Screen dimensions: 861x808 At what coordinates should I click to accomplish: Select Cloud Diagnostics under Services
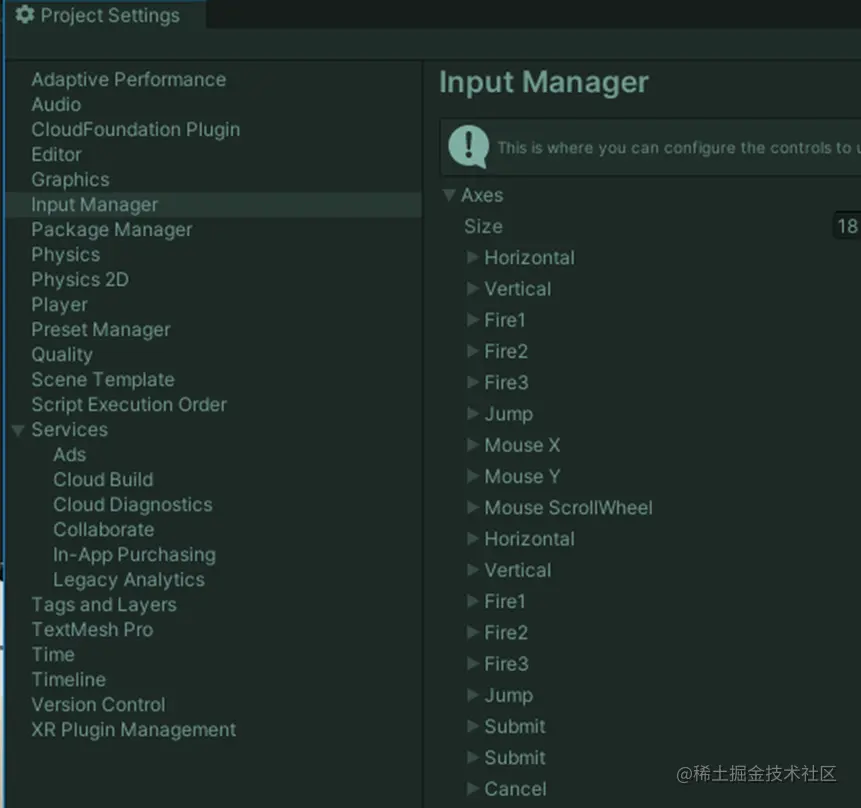(133, 505)
